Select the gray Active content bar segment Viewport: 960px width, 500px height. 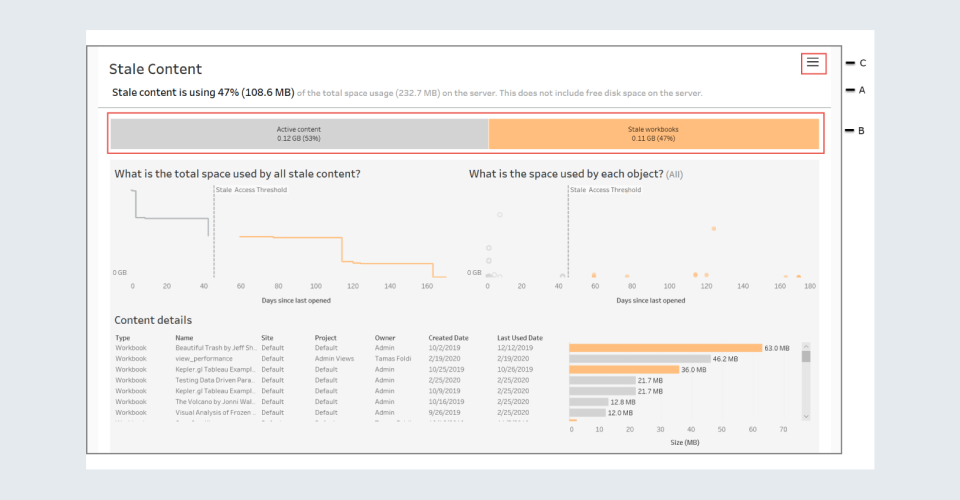tap(299, 134)
